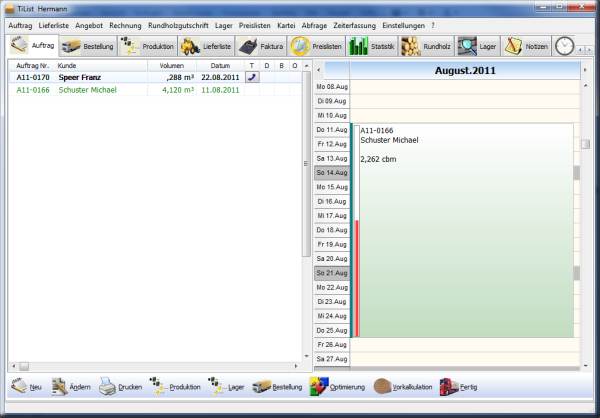Select calendar day So 21.Aug
Viewport: 600px width, 418px height.
[332, 273]
